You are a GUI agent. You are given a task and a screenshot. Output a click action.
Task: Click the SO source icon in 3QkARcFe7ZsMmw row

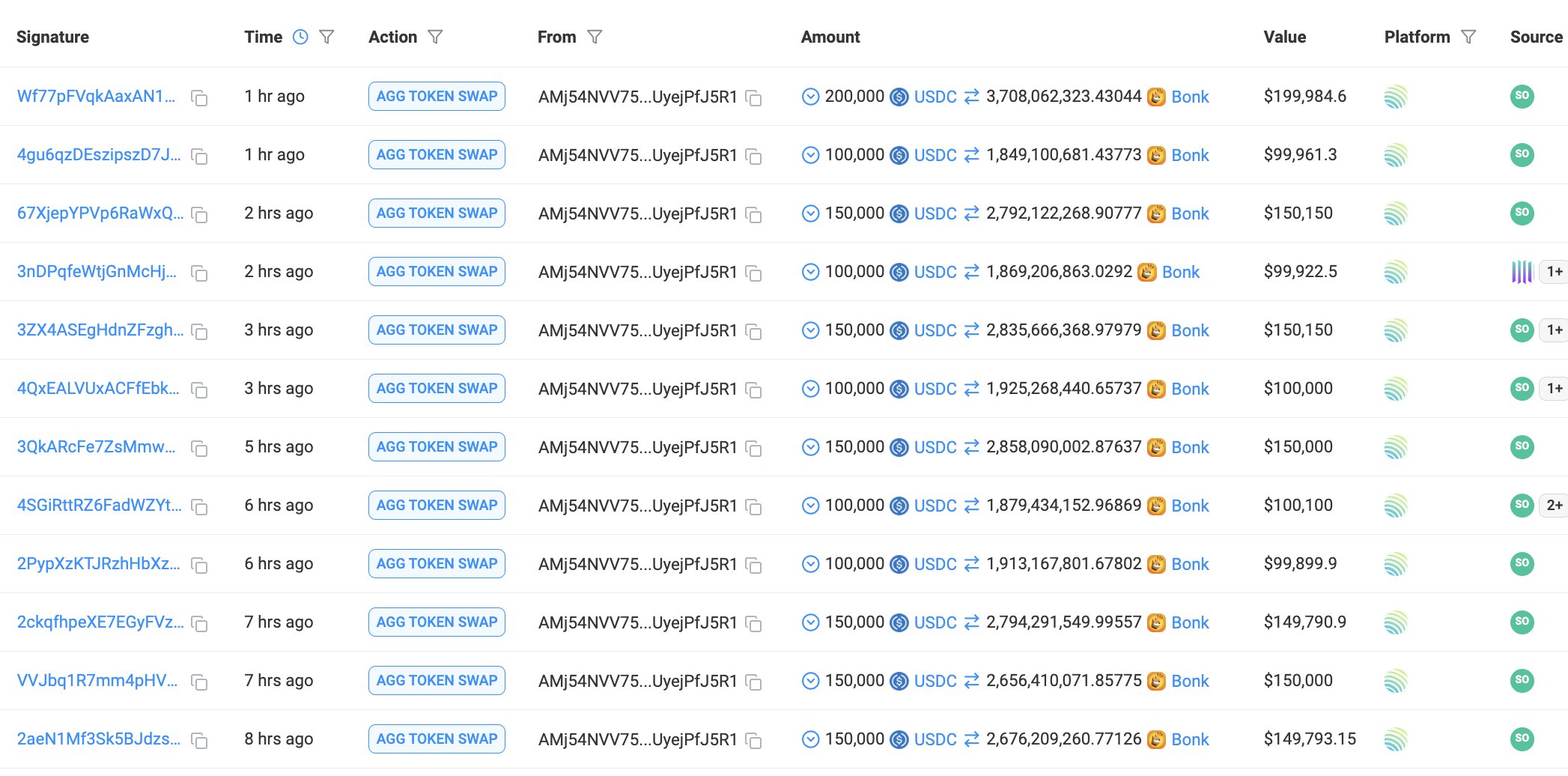pos(1522,446)
